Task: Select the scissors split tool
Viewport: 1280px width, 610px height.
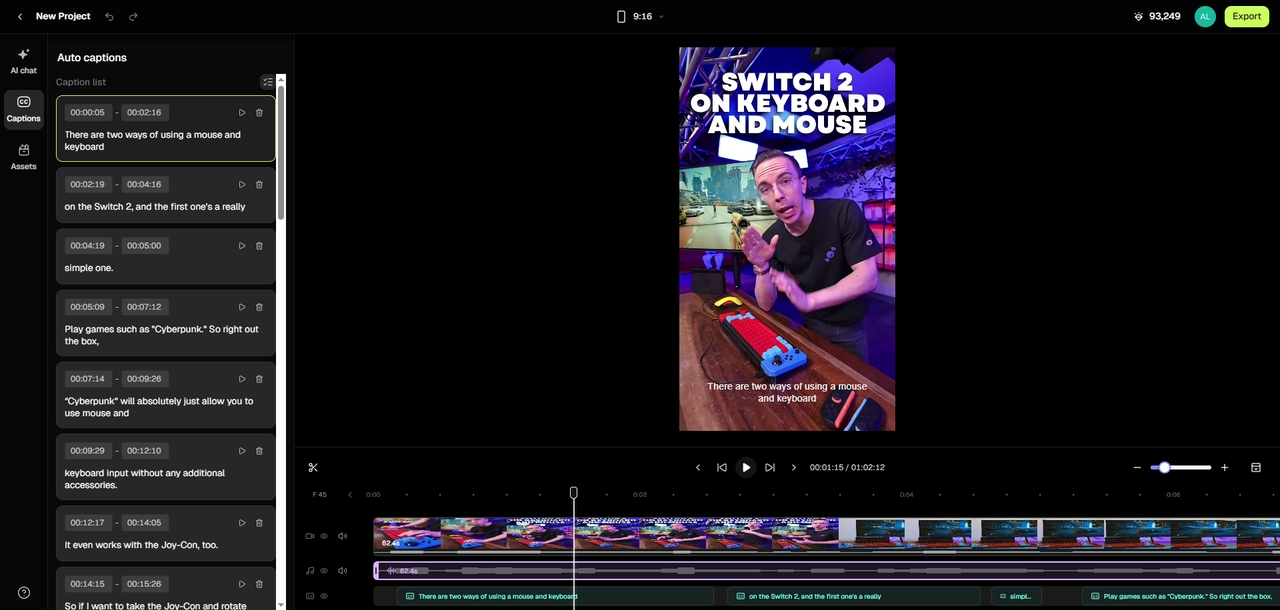Action: tap(313, 467)
